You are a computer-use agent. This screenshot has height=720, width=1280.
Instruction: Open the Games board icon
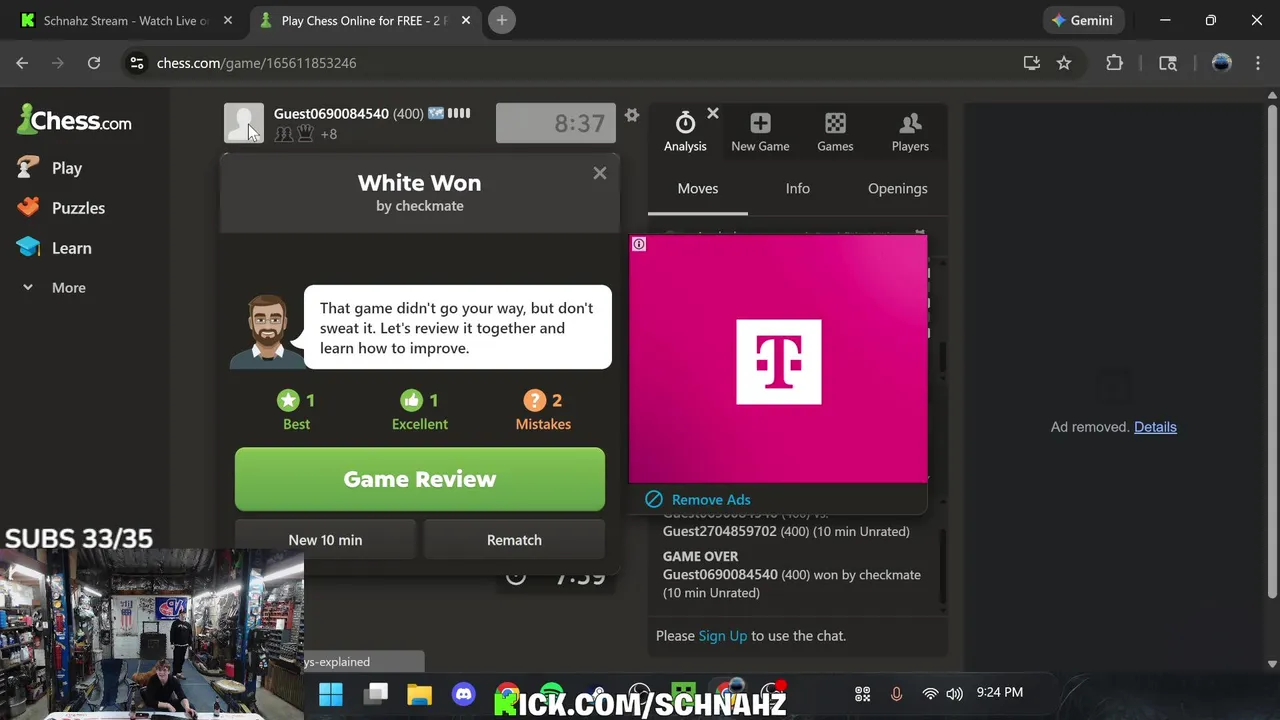tap(835, 123)
